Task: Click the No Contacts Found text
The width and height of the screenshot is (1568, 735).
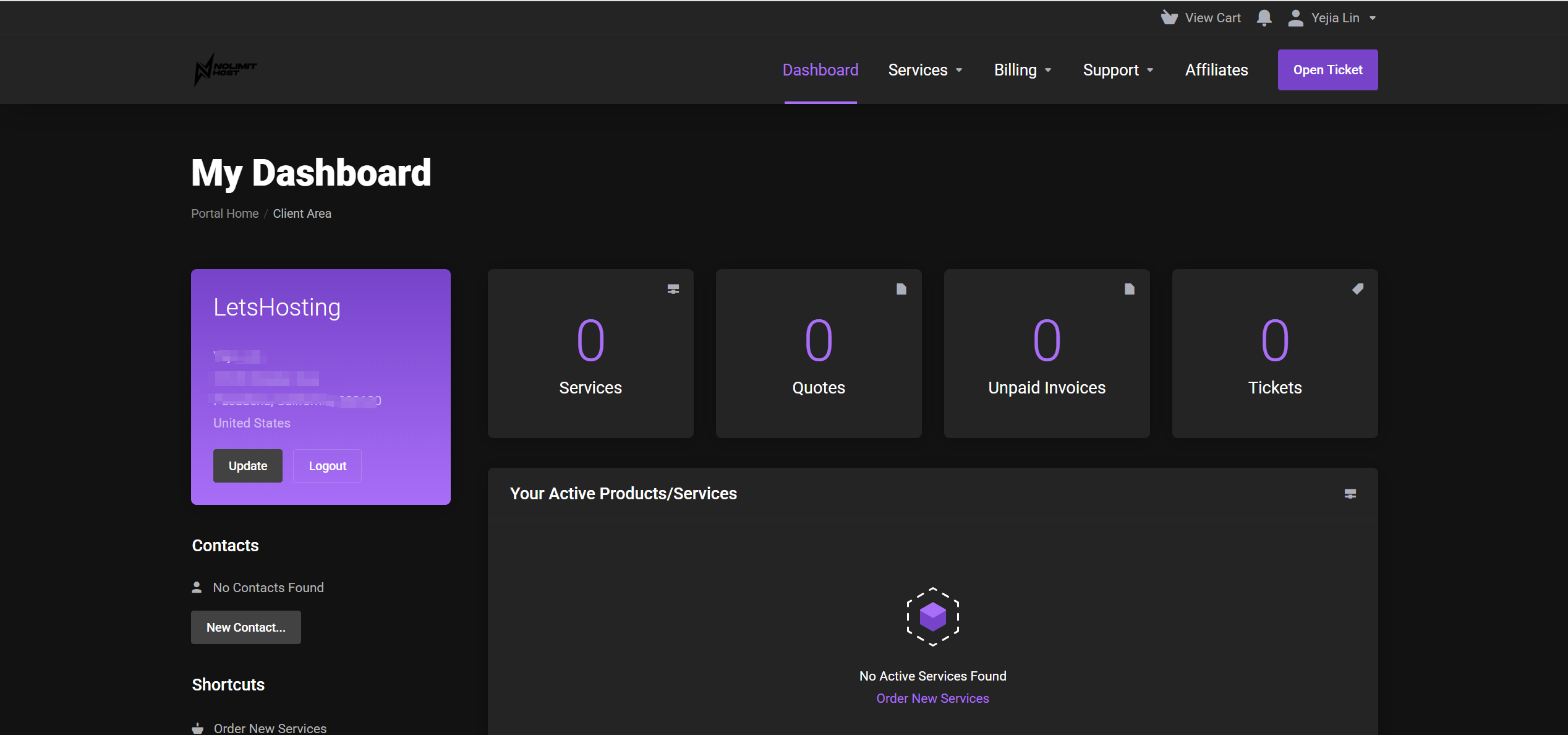Action: (x=268, y=588)
